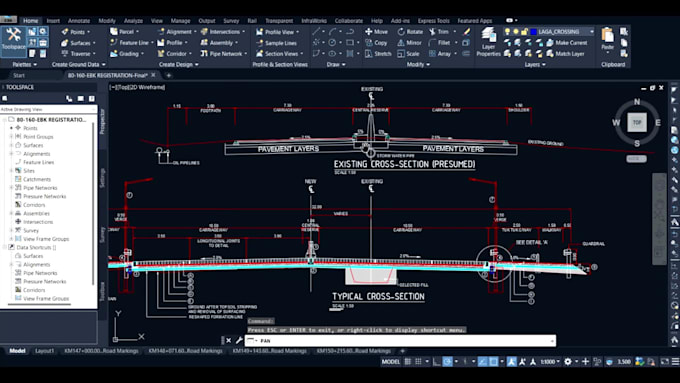Screen dimensions: 680x383
Task: Click the customization menu icon in status bar
Action: (x=675, y=361)
